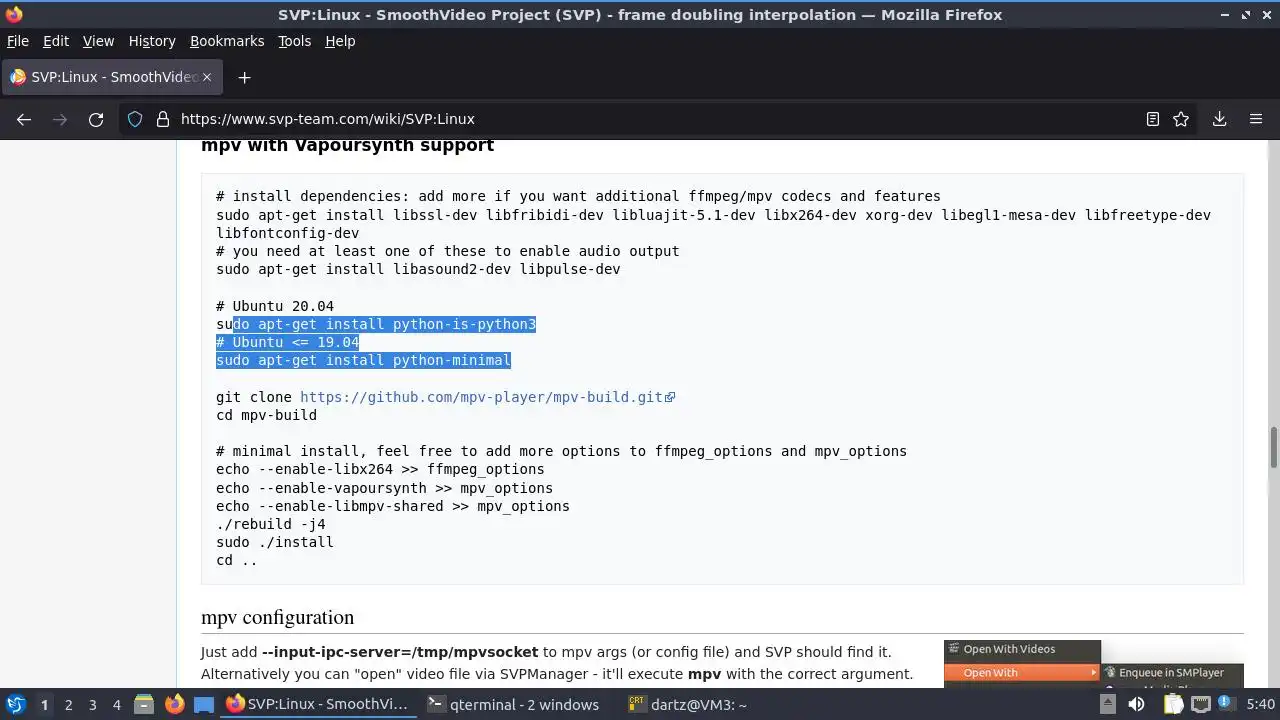The width and height of the screenshot is (1280, 720).
Task: Click Open With Videos context entry
Action: [1022, 650]
